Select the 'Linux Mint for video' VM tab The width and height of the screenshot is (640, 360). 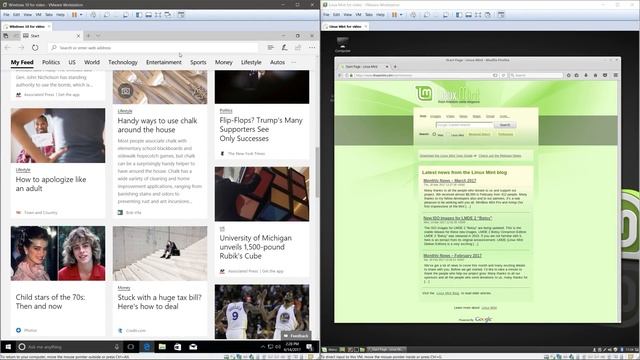tap(345, 26)
